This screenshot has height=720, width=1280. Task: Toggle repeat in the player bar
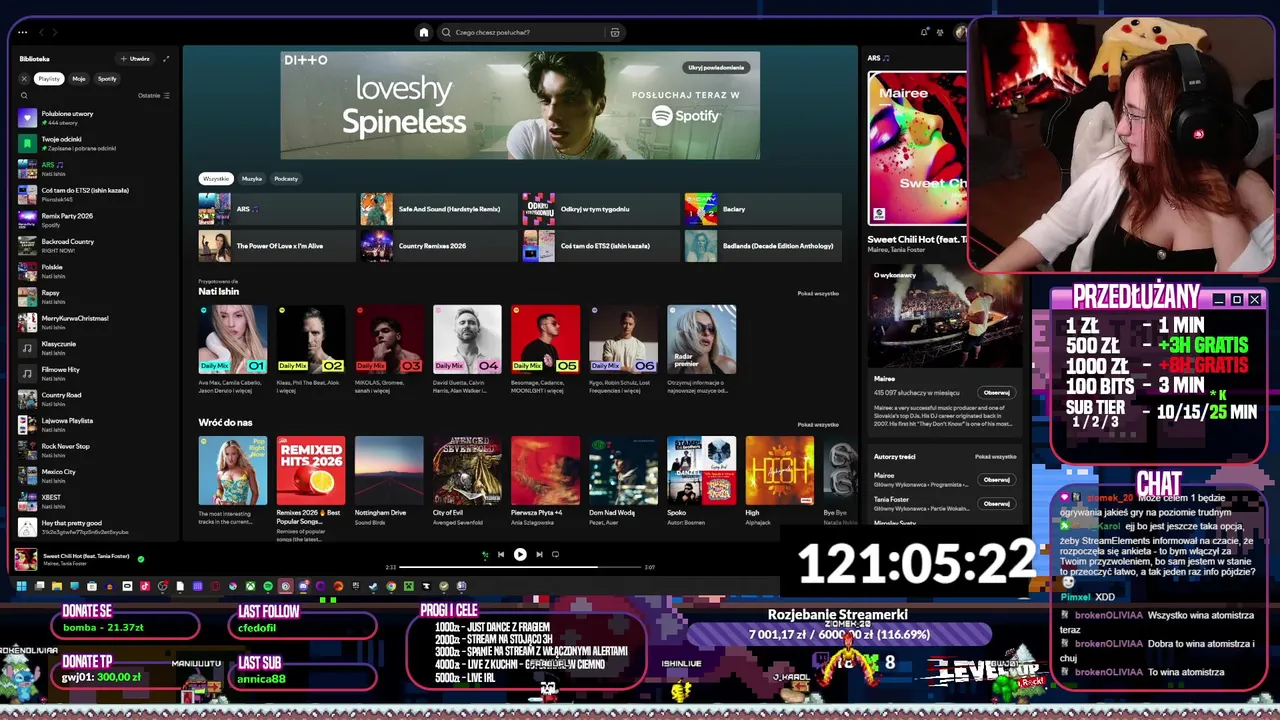[555, 554]
